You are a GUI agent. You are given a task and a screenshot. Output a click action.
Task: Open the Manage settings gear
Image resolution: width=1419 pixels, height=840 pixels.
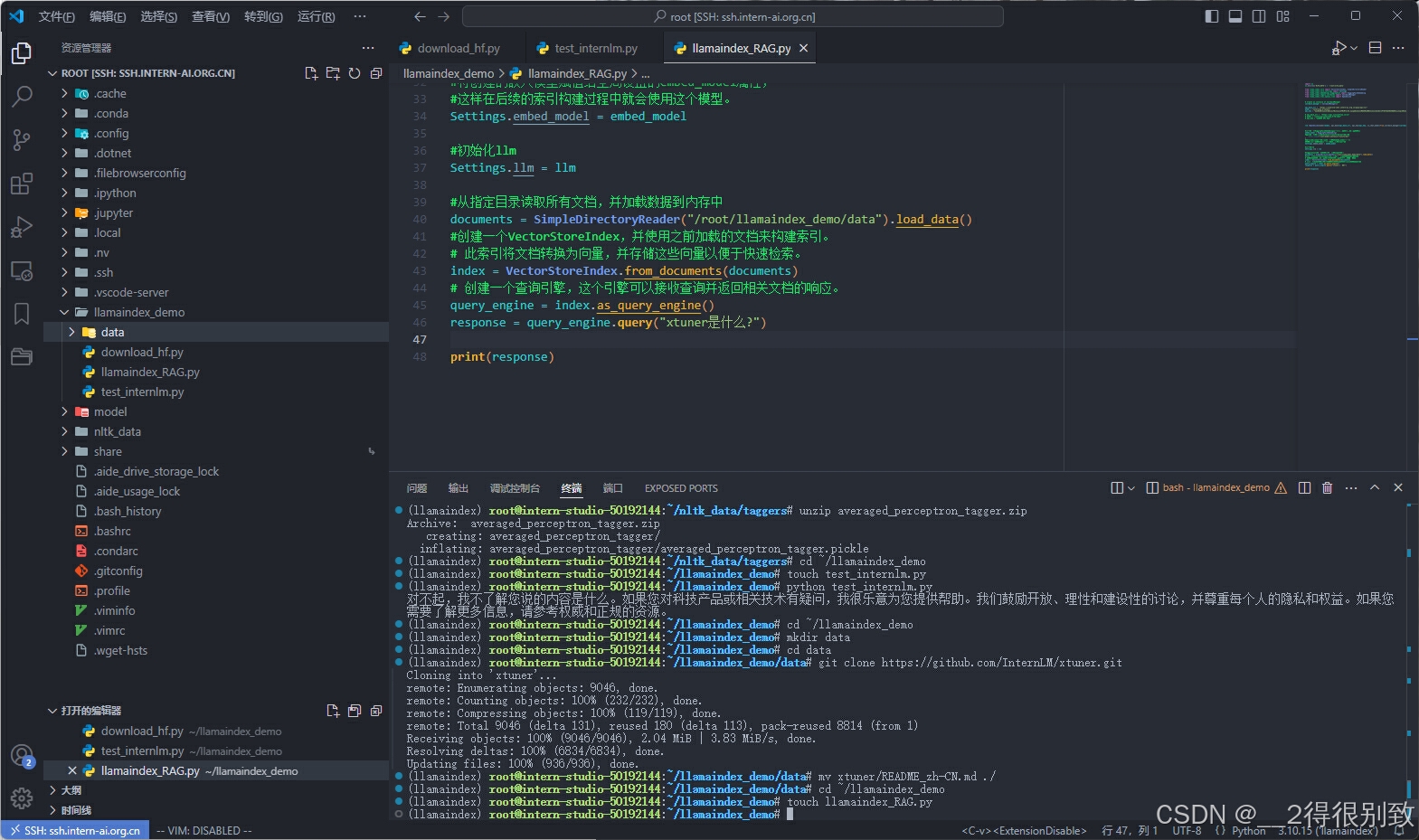pos(21,798)
